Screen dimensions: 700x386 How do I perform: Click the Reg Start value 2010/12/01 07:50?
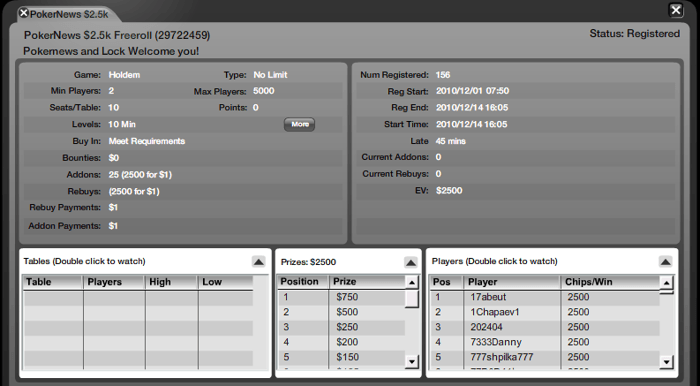pos(472,91)
